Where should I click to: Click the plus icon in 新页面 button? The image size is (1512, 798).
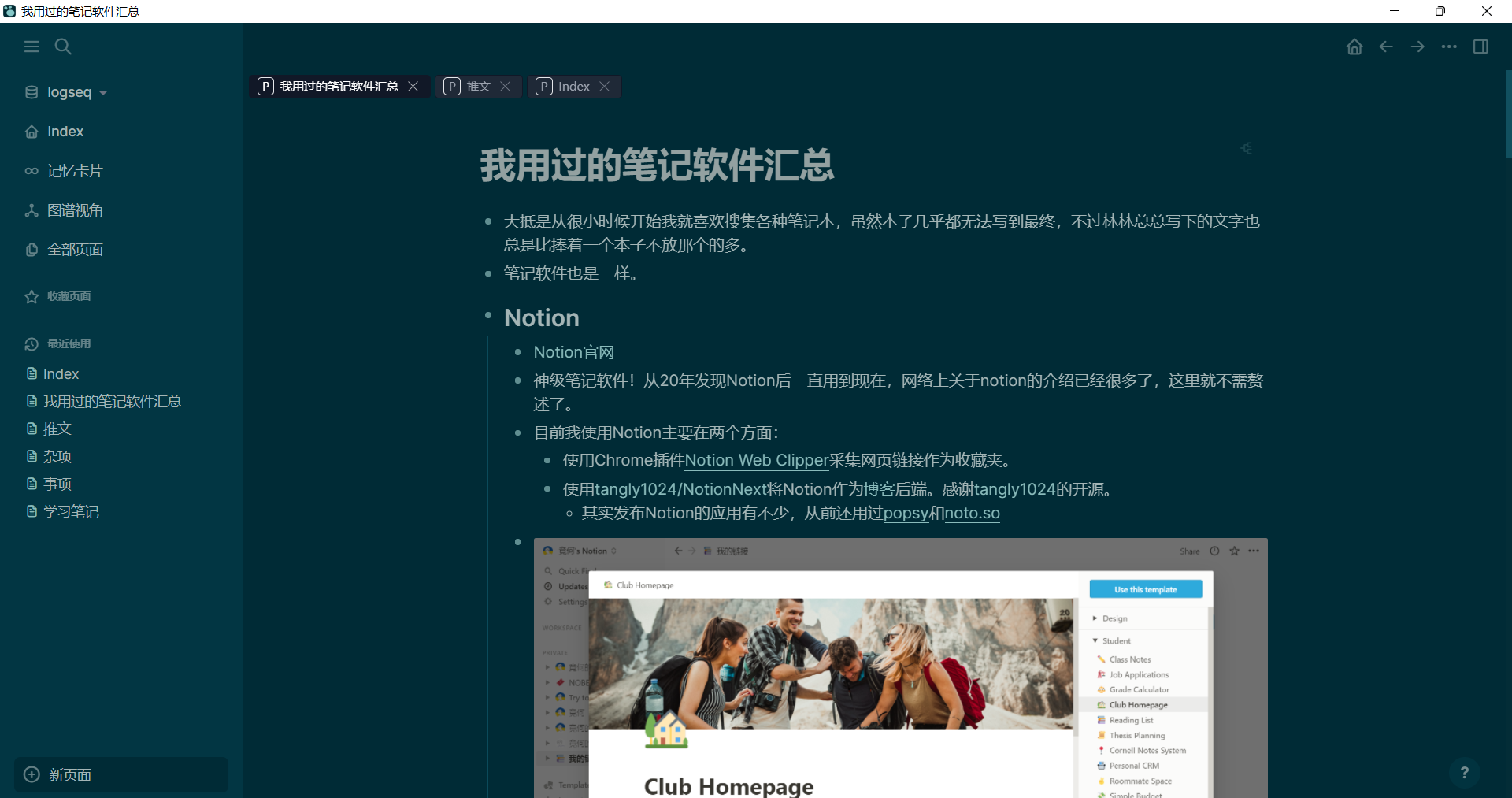point(31,774)
